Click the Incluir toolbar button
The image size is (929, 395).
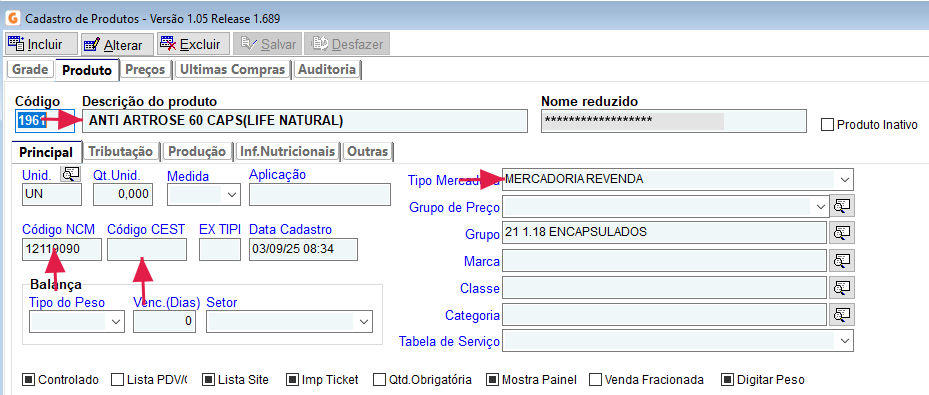pos(41,44)
